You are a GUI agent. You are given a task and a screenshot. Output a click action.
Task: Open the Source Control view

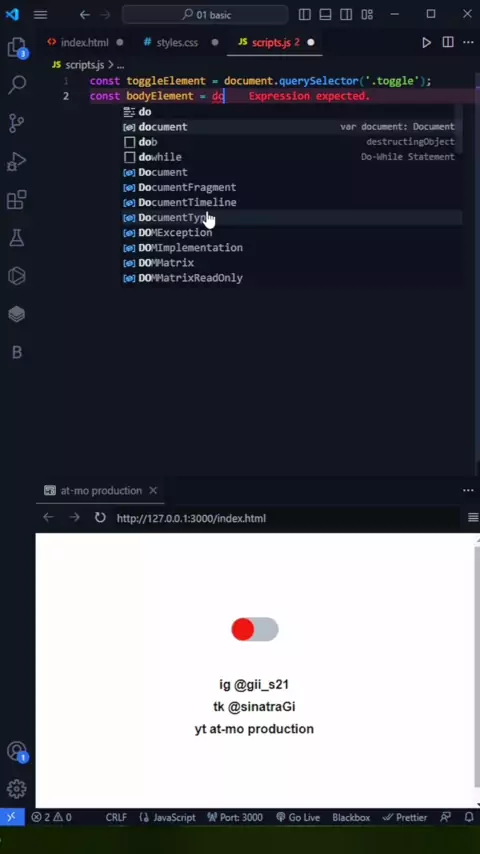(x=17, y=123)
